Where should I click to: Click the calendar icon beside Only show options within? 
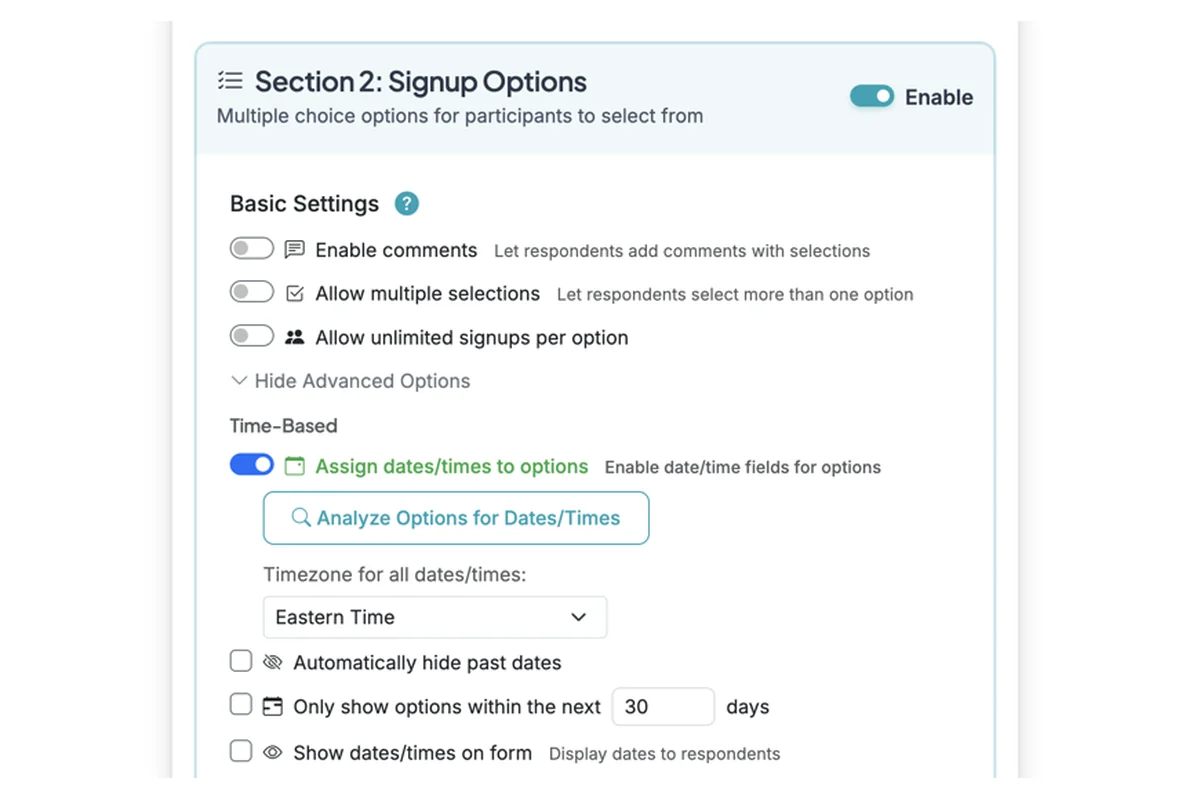coord(272,706)
